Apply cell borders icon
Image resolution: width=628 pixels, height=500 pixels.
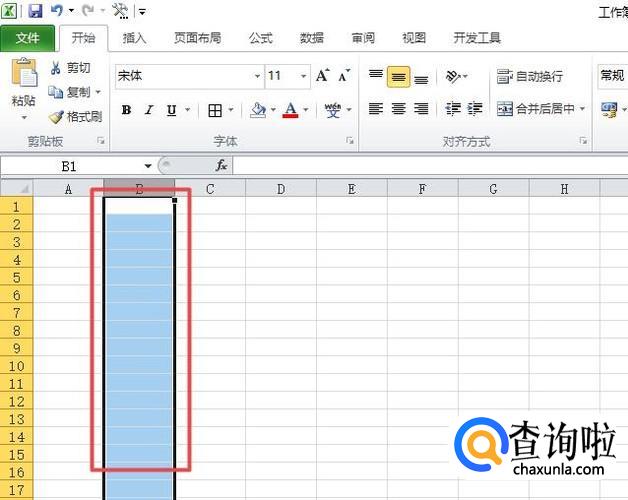[x=215, y=110]
